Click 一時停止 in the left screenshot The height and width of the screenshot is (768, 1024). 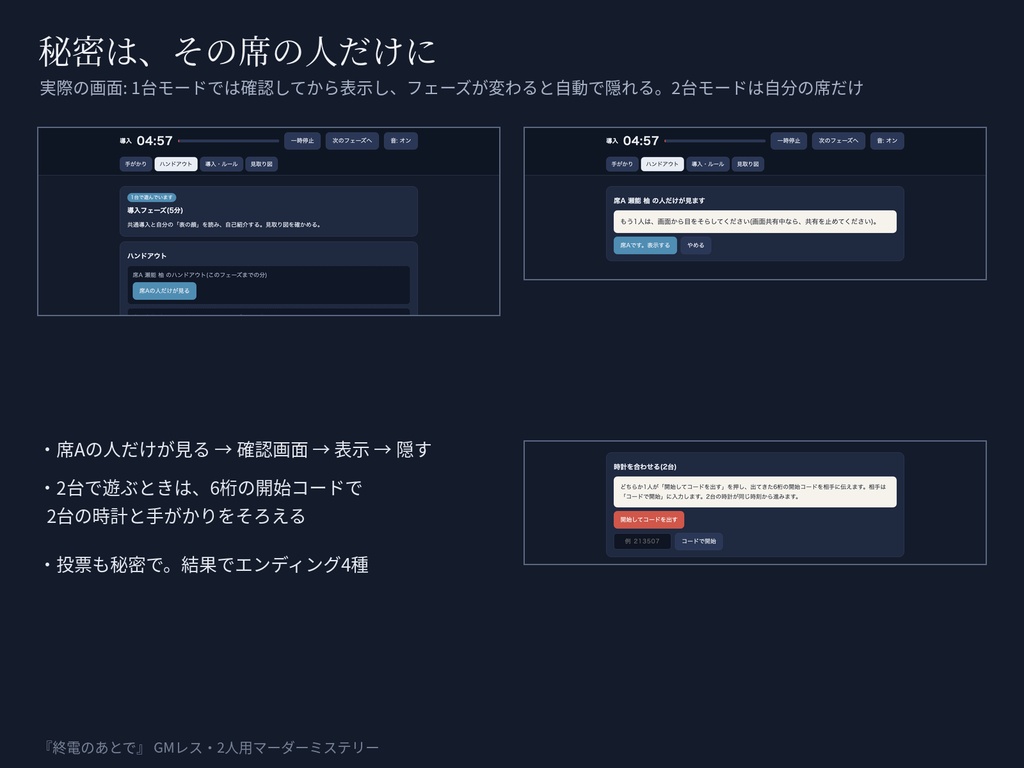click(302, 140)
